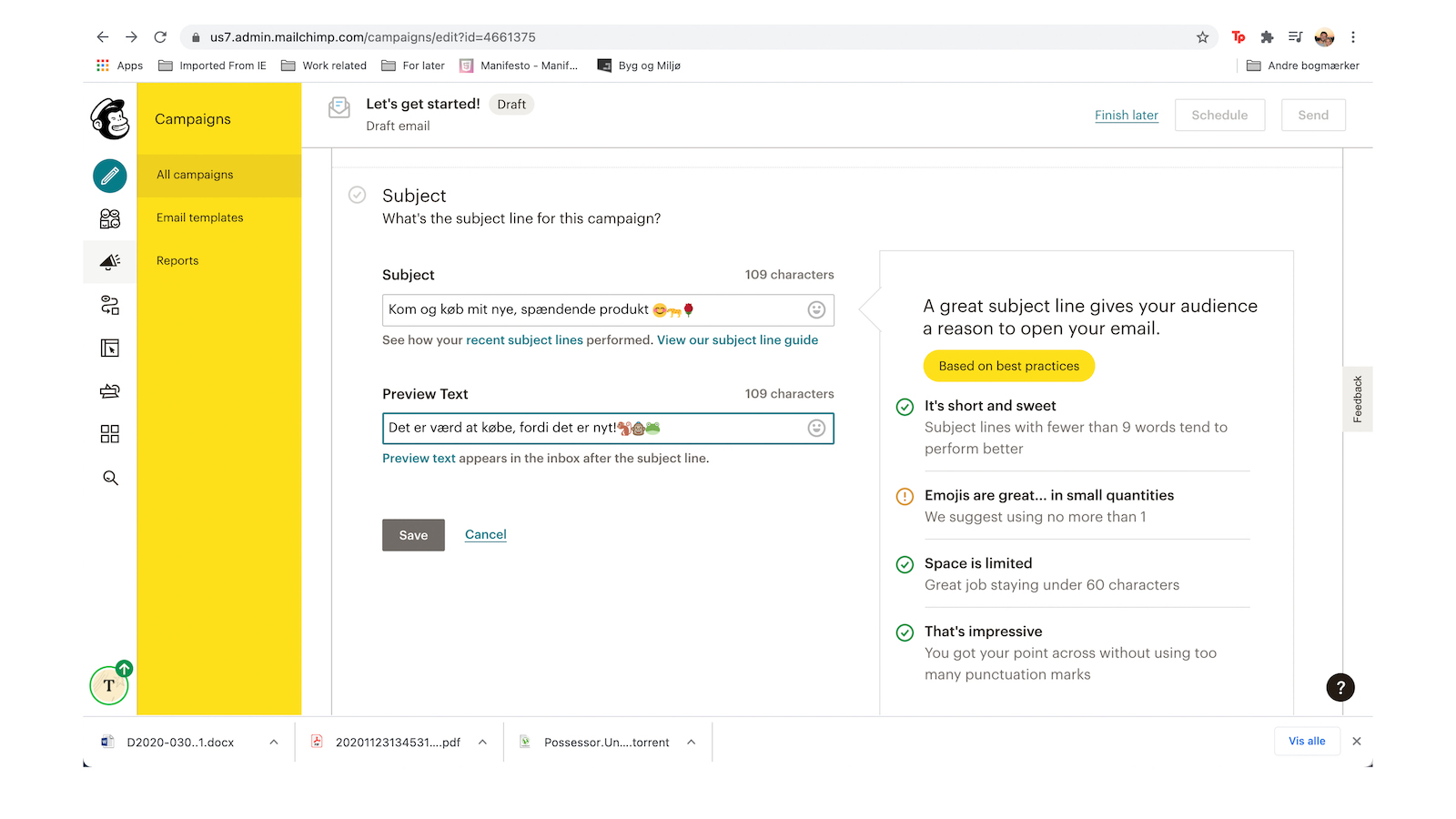Collapse the D2020-030..1.docx download chevron

[x=274, y=742]
